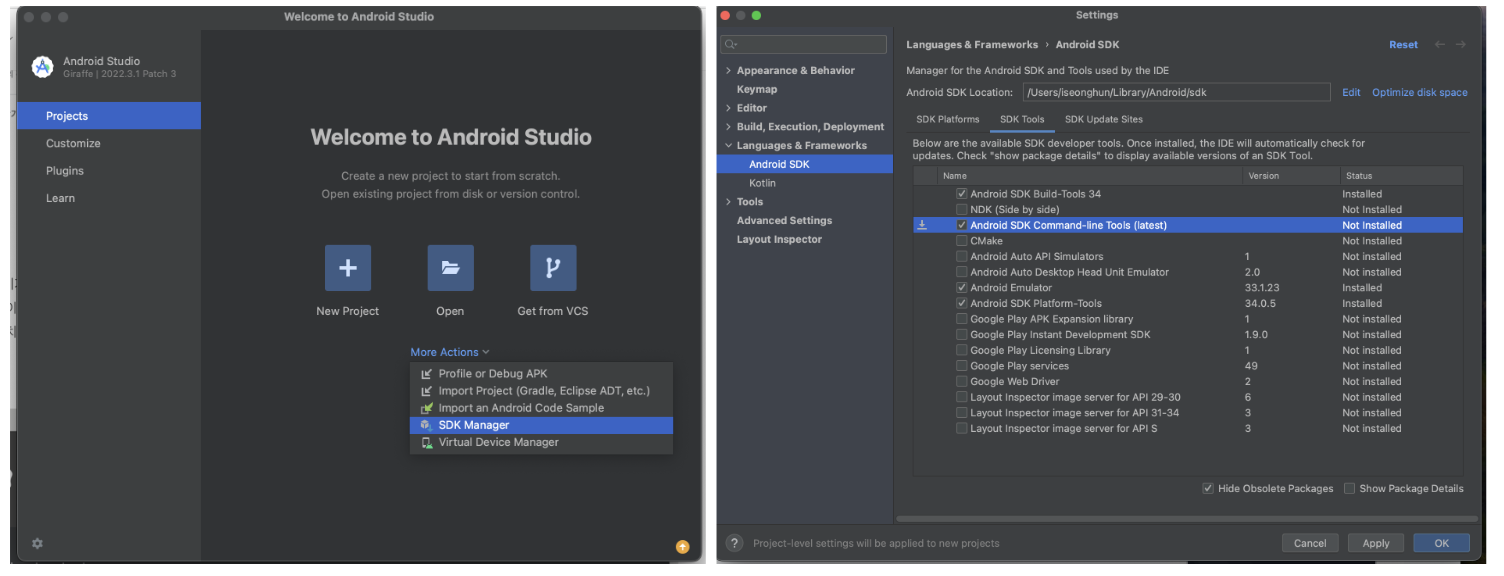Toggle Android SDK Platform-Tools checkbox

tap(961, 303)
